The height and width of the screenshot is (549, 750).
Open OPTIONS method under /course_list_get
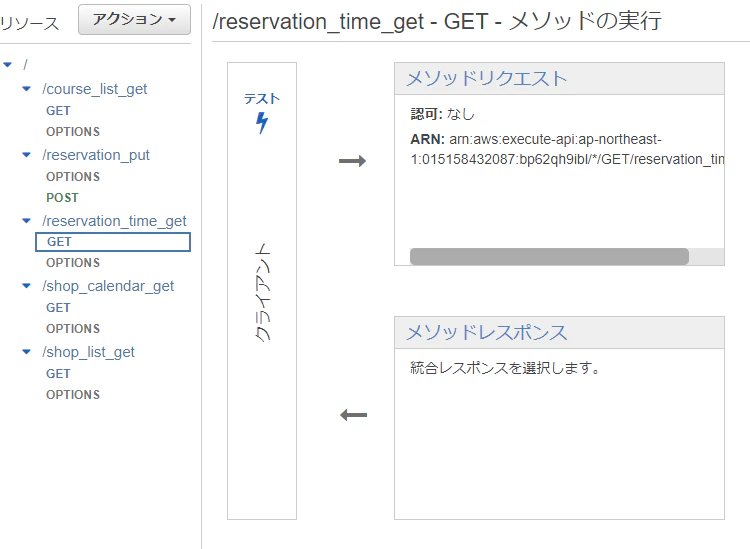tap(73, 132)
